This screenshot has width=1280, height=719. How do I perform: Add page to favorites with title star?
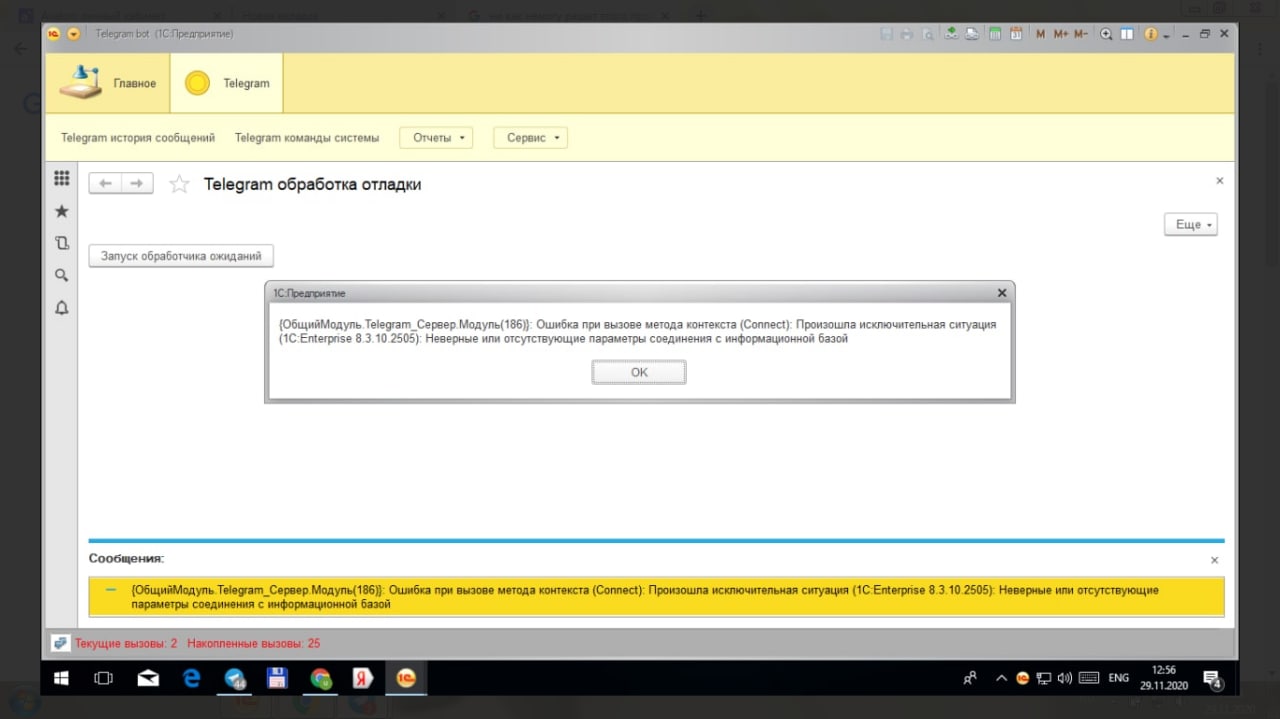pos(179,184)
